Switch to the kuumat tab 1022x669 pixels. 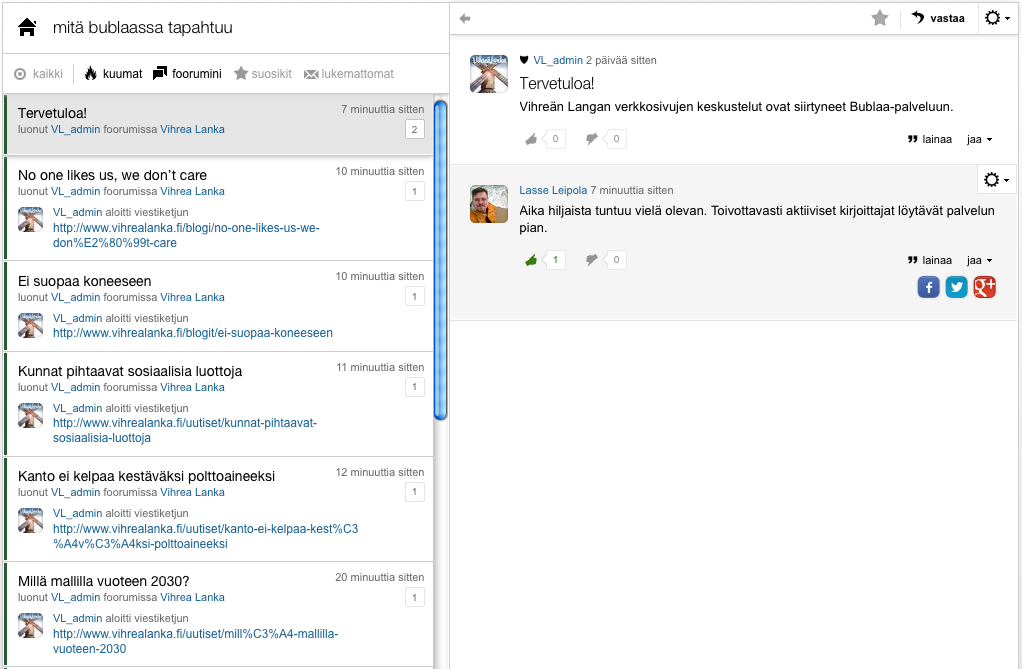[x=113, y=74]
